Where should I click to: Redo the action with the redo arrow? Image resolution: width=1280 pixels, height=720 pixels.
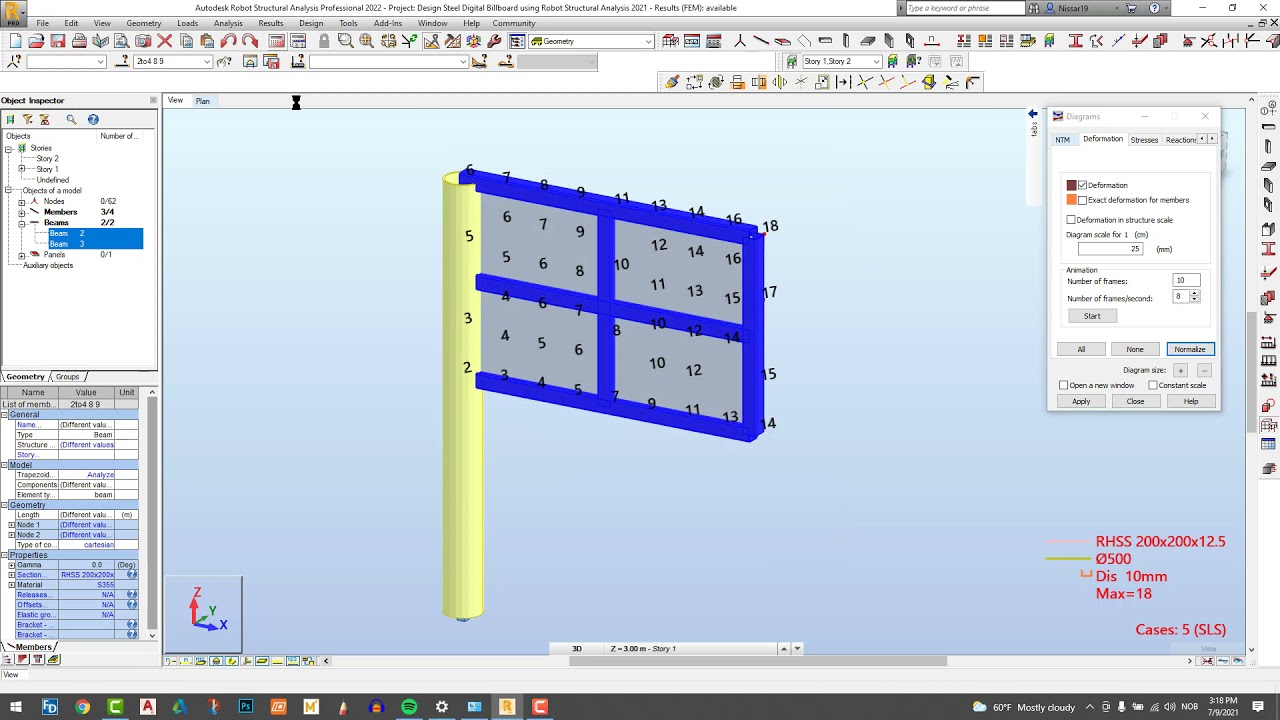250,41
